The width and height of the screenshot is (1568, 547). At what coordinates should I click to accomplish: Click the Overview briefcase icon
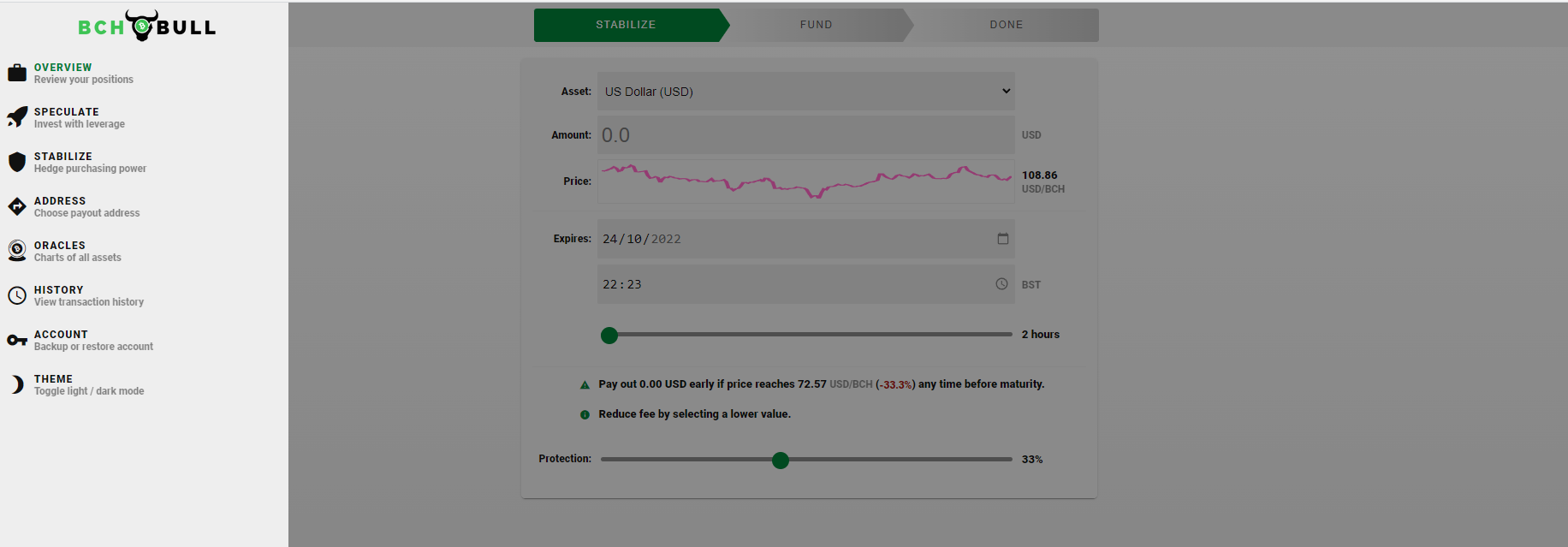[x=17, y=73]
